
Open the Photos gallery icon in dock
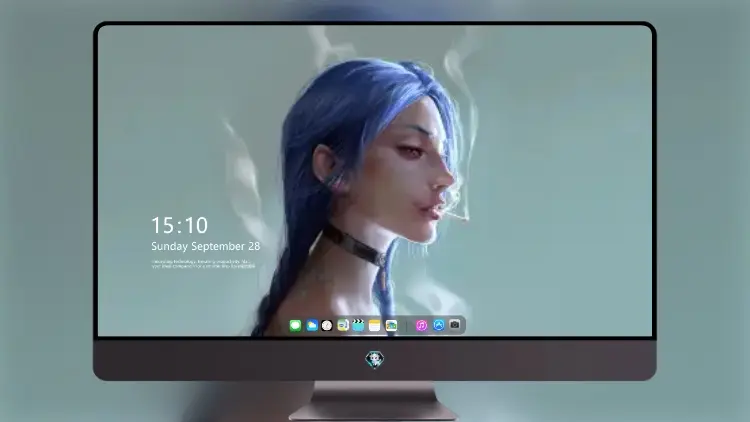point(391,326)
